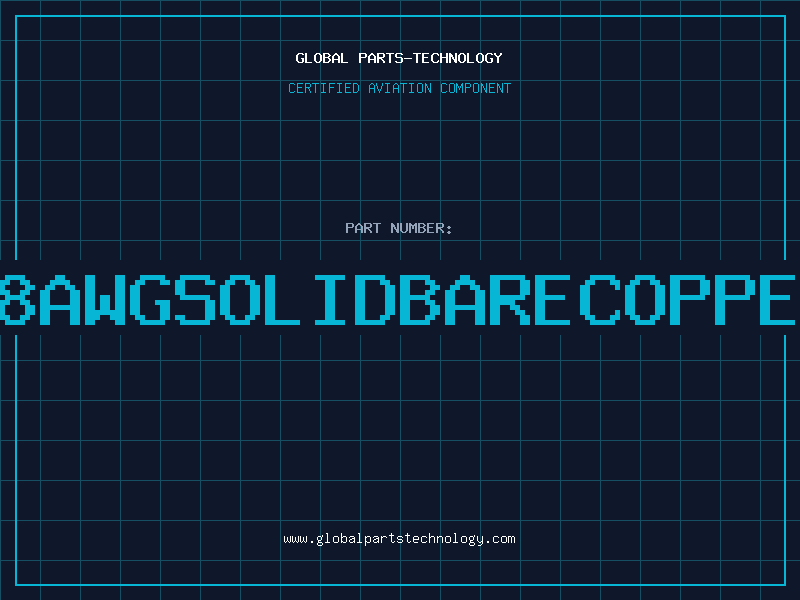Select the word COMPONENT in the subtitle
This screenshot has height=600, width=800.
pos(476,88)
